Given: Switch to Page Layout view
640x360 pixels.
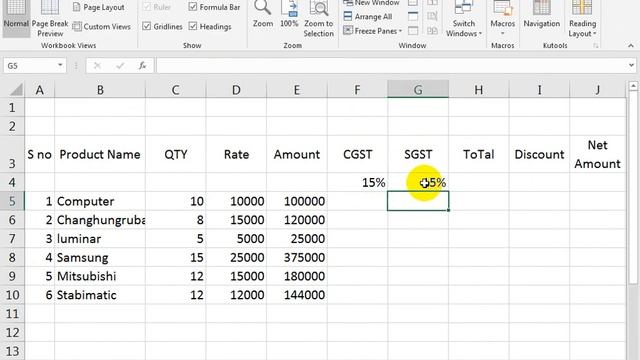Looking at the screenshot, I should (98, 7).
